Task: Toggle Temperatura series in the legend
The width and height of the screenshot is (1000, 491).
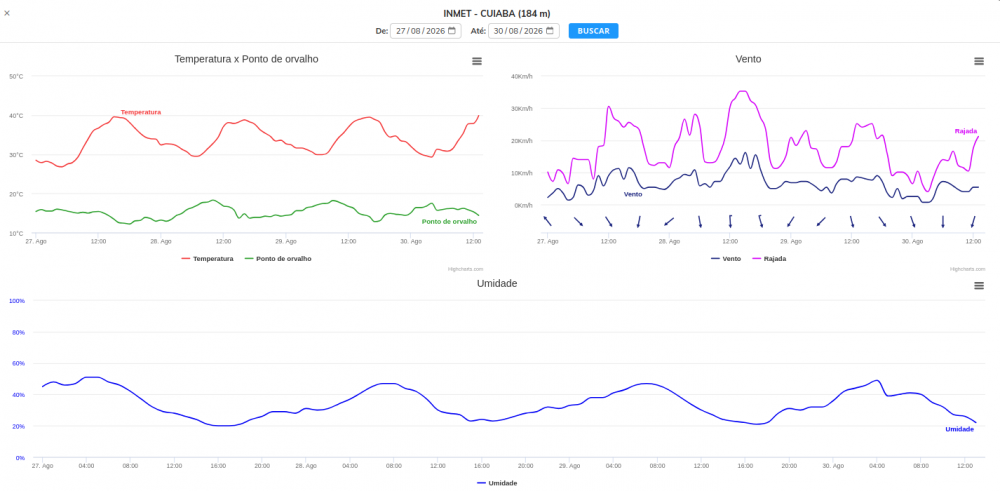Action: (207, 259)
